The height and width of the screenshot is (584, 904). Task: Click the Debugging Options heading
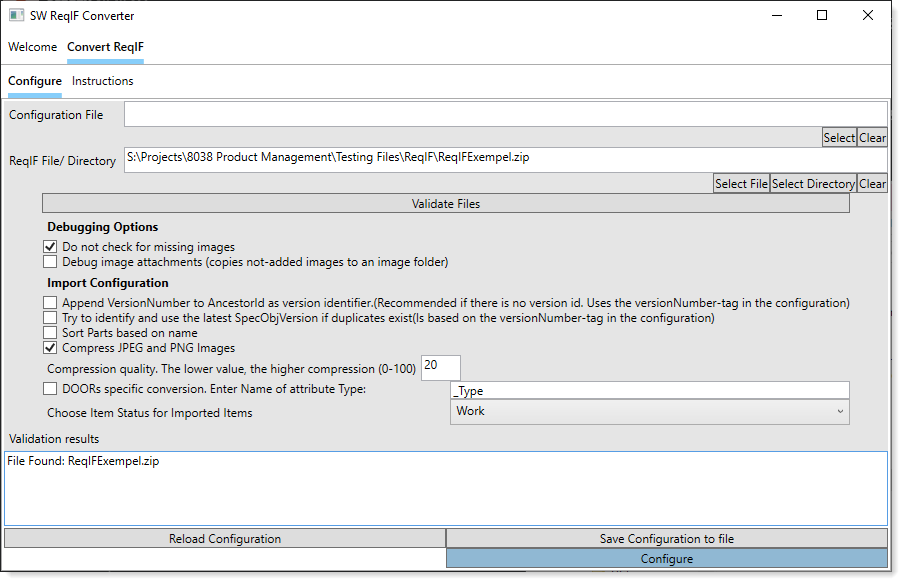pos(103,227)
